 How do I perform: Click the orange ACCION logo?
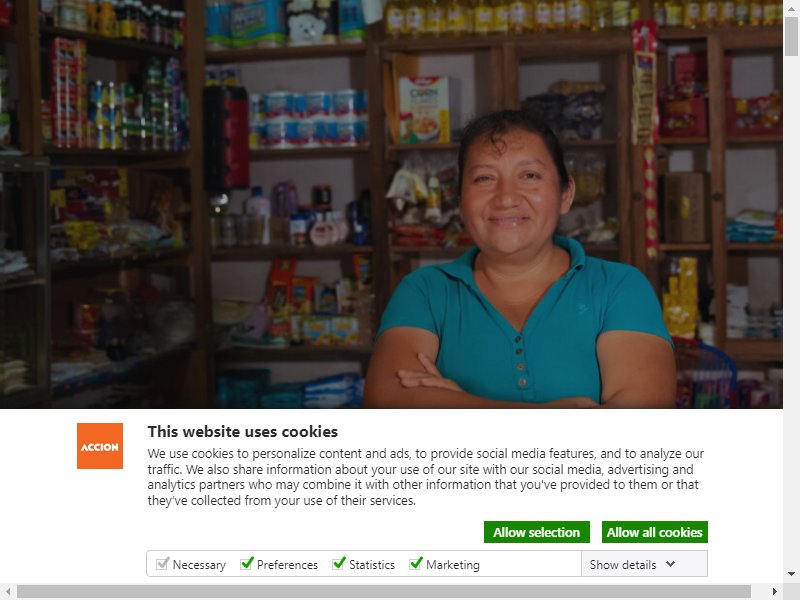[100, 445]
